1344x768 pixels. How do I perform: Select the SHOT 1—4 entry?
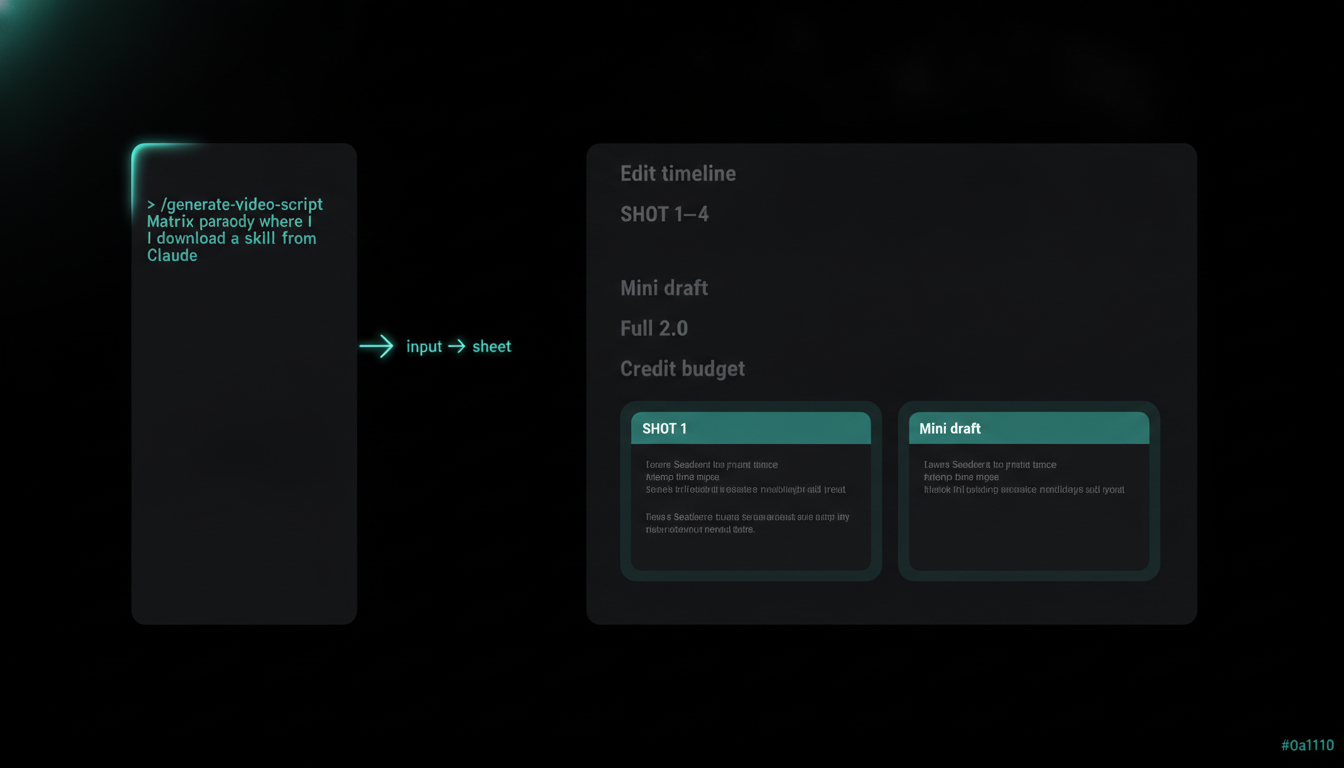(x=664, y=214)
